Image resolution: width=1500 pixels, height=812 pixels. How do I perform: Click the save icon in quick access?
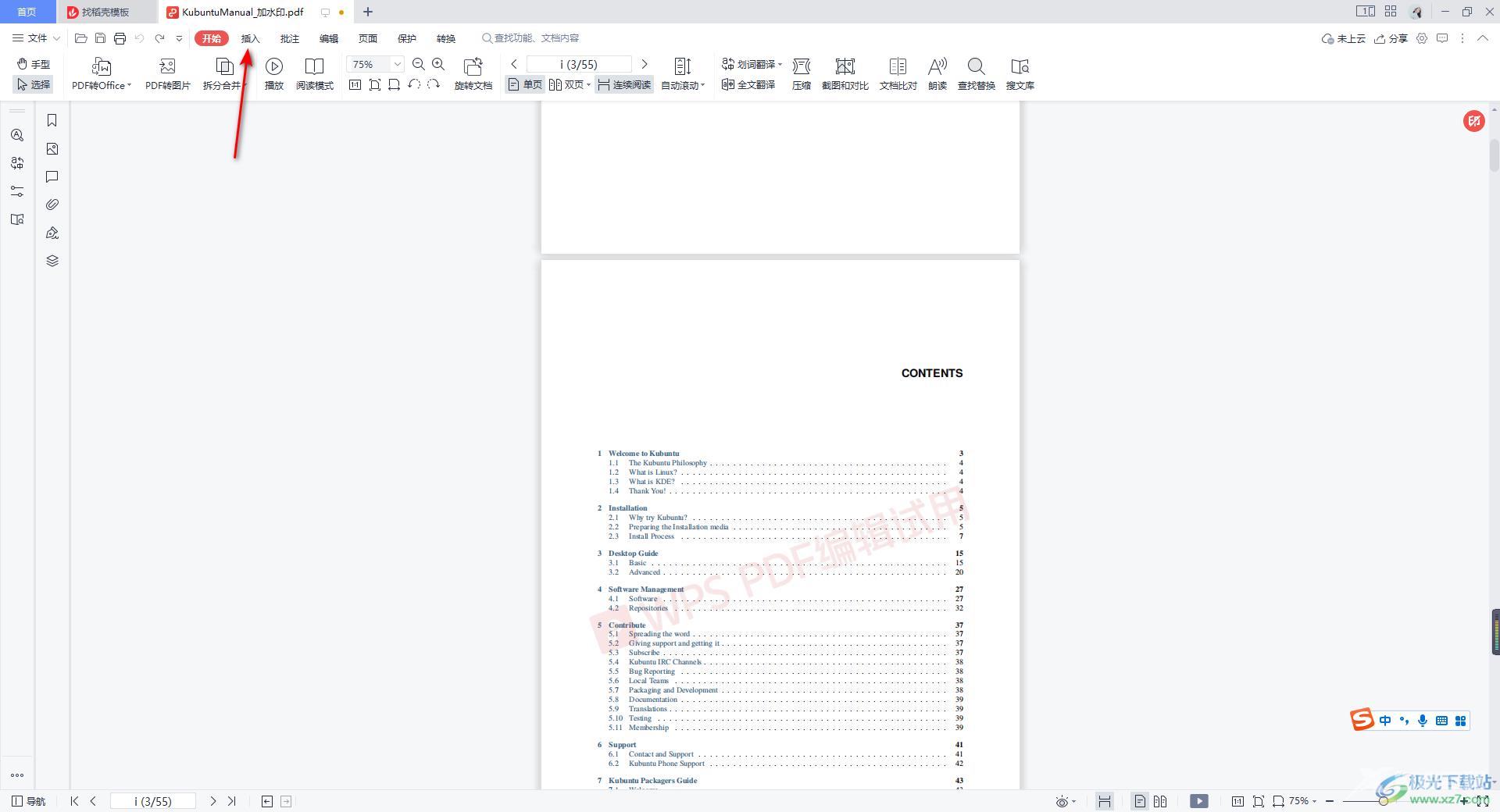point(100,38)
